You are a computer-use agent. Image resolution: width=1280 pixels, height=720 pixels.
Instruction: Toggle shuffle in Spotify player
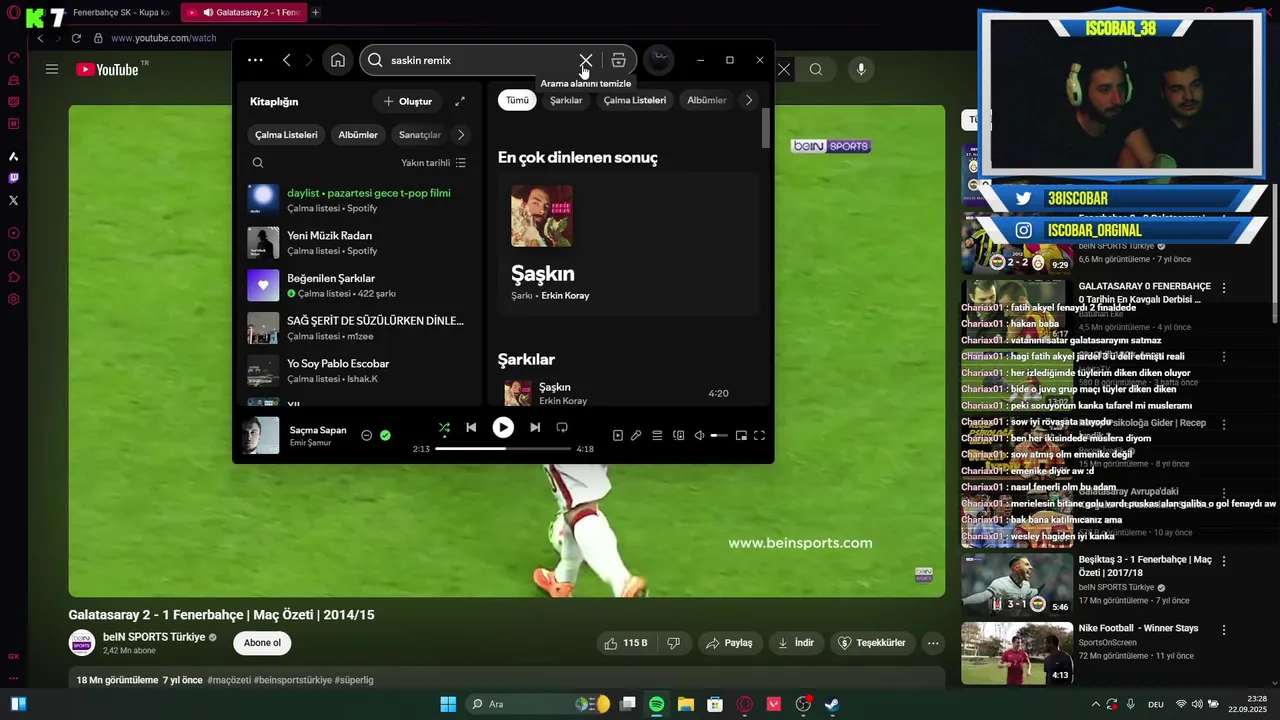(x=444, y=427)
